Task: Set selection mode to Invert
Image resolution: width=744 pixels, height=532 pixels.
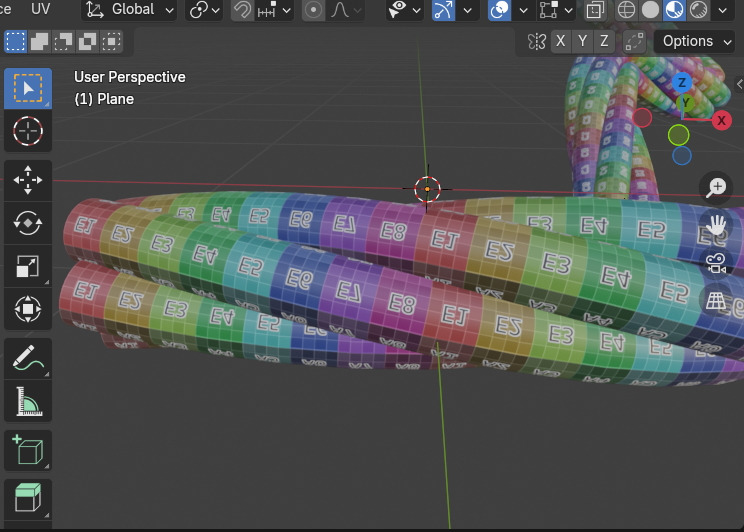Action: click(x=87, y=42)
